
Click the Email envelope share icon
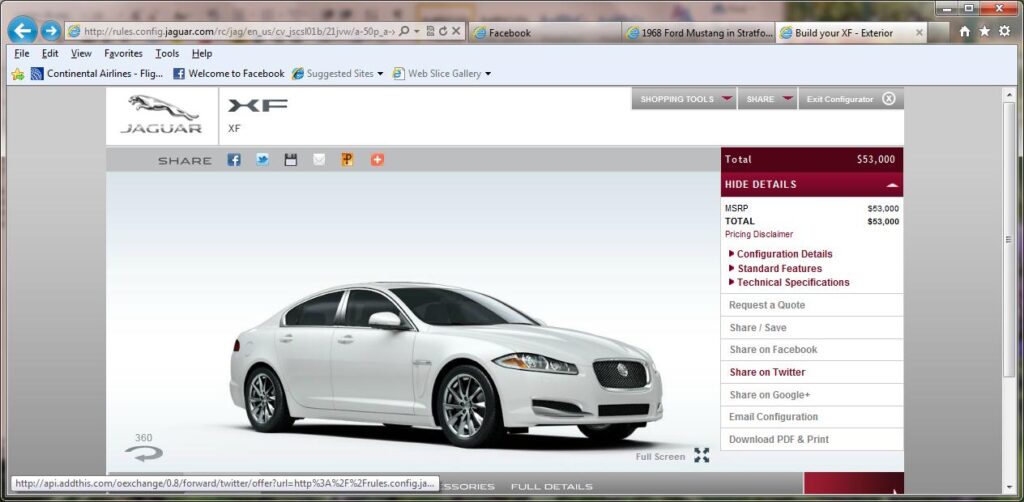click(x=319, y=160)
